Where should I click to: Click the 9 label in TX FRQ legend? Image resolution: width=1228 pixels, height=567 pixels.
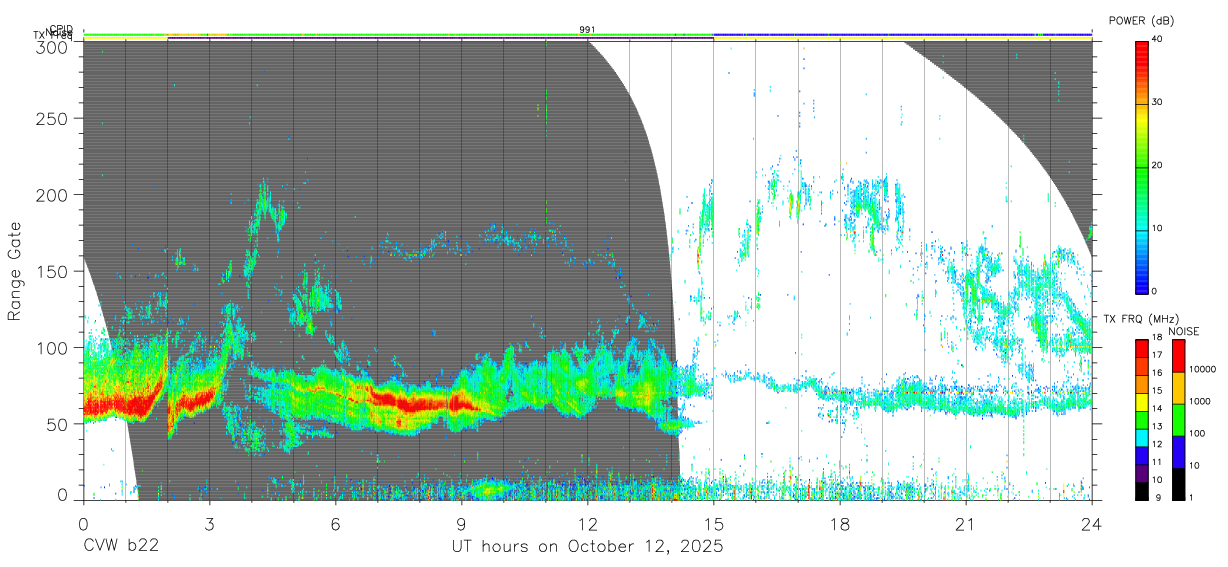[1160, 498]
